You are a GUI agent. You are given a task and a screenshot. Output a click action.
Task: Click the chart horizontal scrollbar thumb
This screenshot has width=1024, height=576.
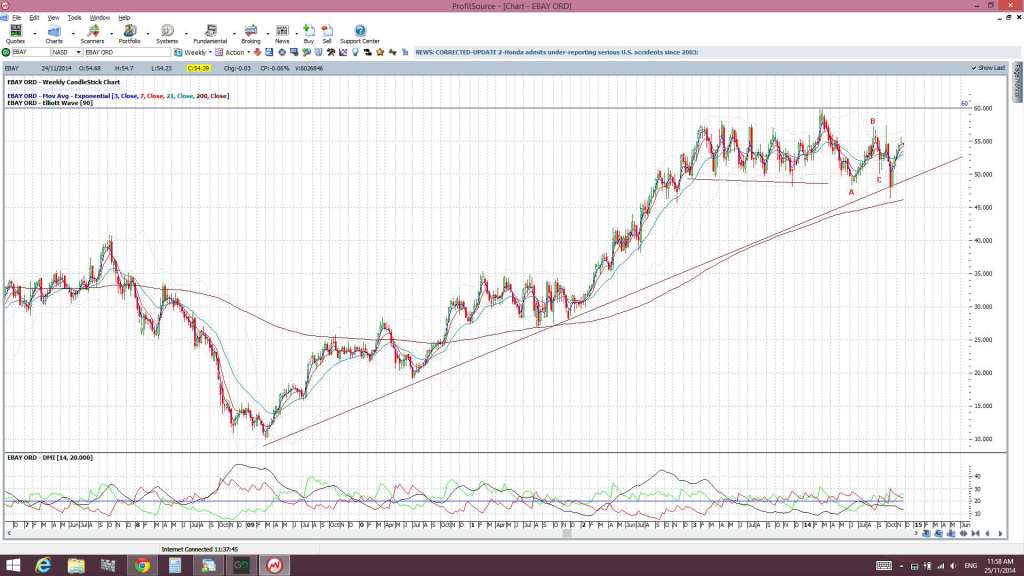(x=567, y=534)
